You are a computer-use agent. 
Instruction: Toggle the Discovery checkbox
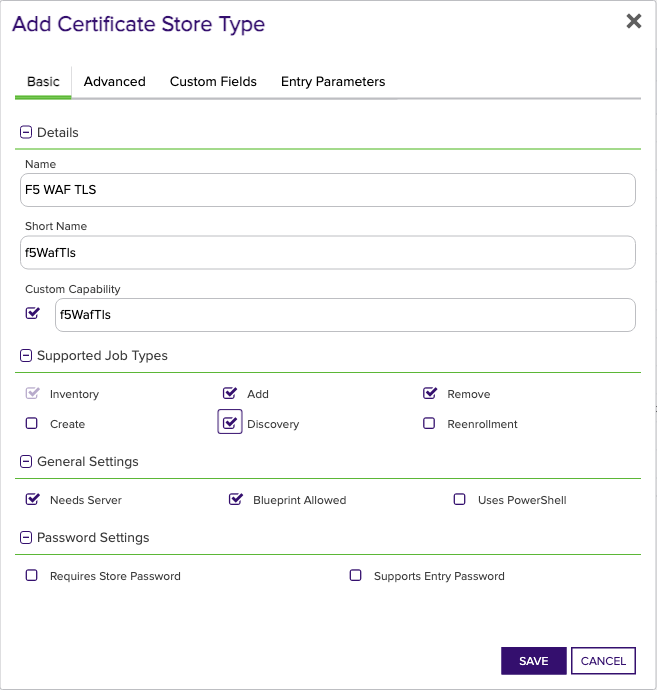tap(230, 422)
